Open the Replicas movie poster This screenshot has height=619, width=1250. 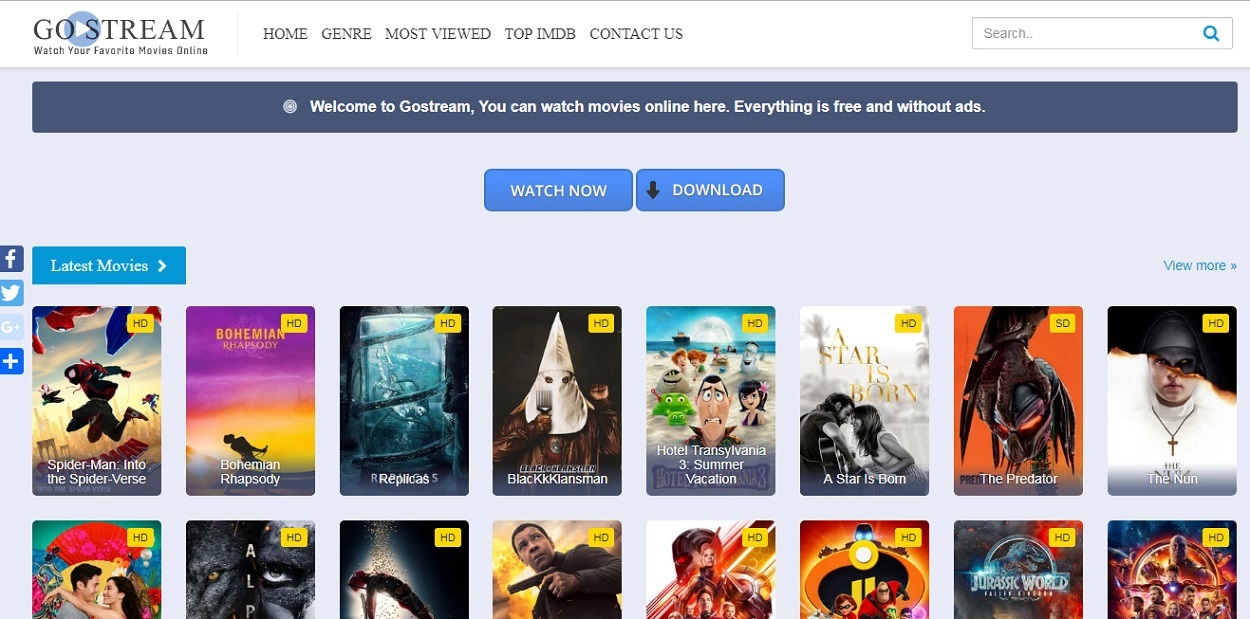(x=404, y=401)
